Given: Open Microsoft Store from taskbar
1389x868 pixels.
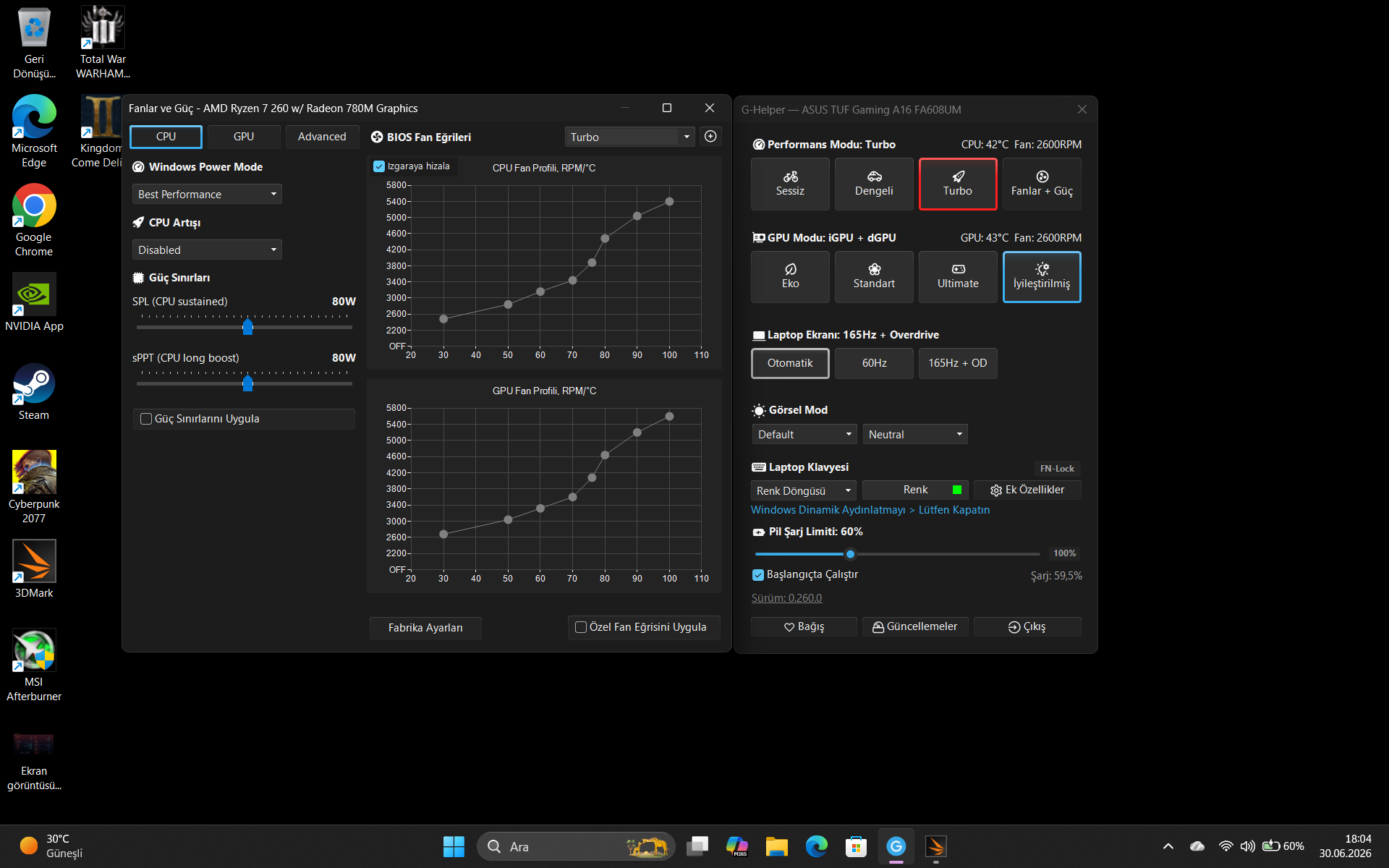Looking at the screenshot, I should (x=857, y=846).
